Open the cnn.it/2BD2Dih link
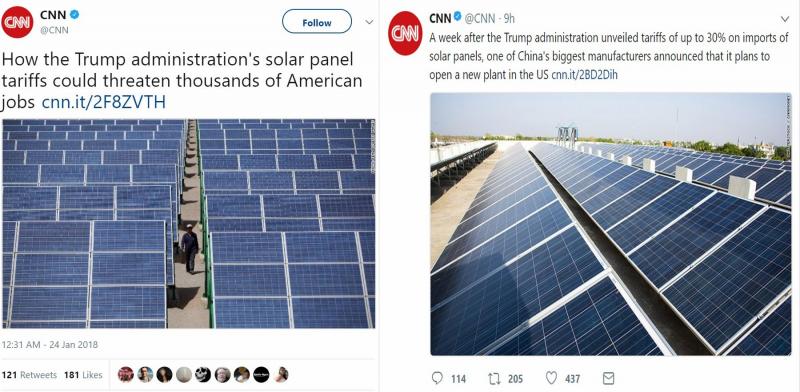The image size is (800, 392). tap(584, 76)
